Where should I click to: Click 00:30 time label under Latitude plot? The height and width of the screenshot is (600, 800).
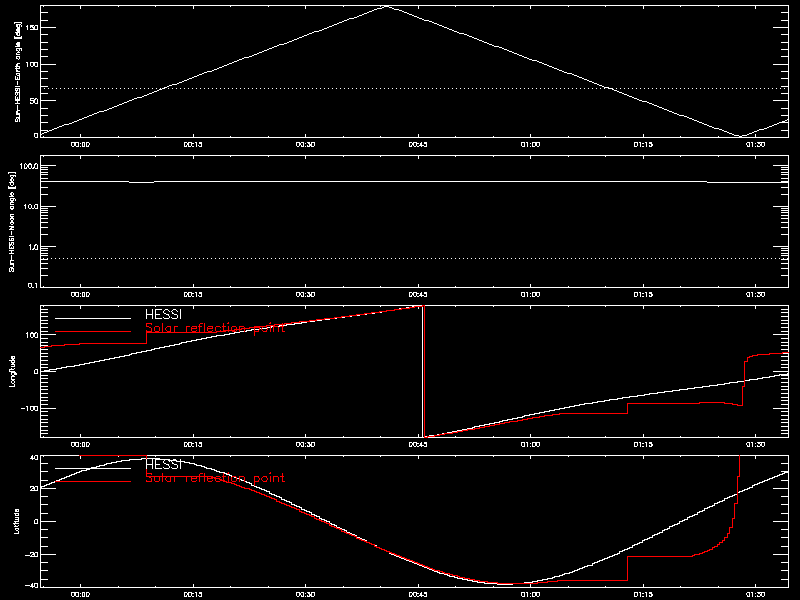click(x=305, y=594)
